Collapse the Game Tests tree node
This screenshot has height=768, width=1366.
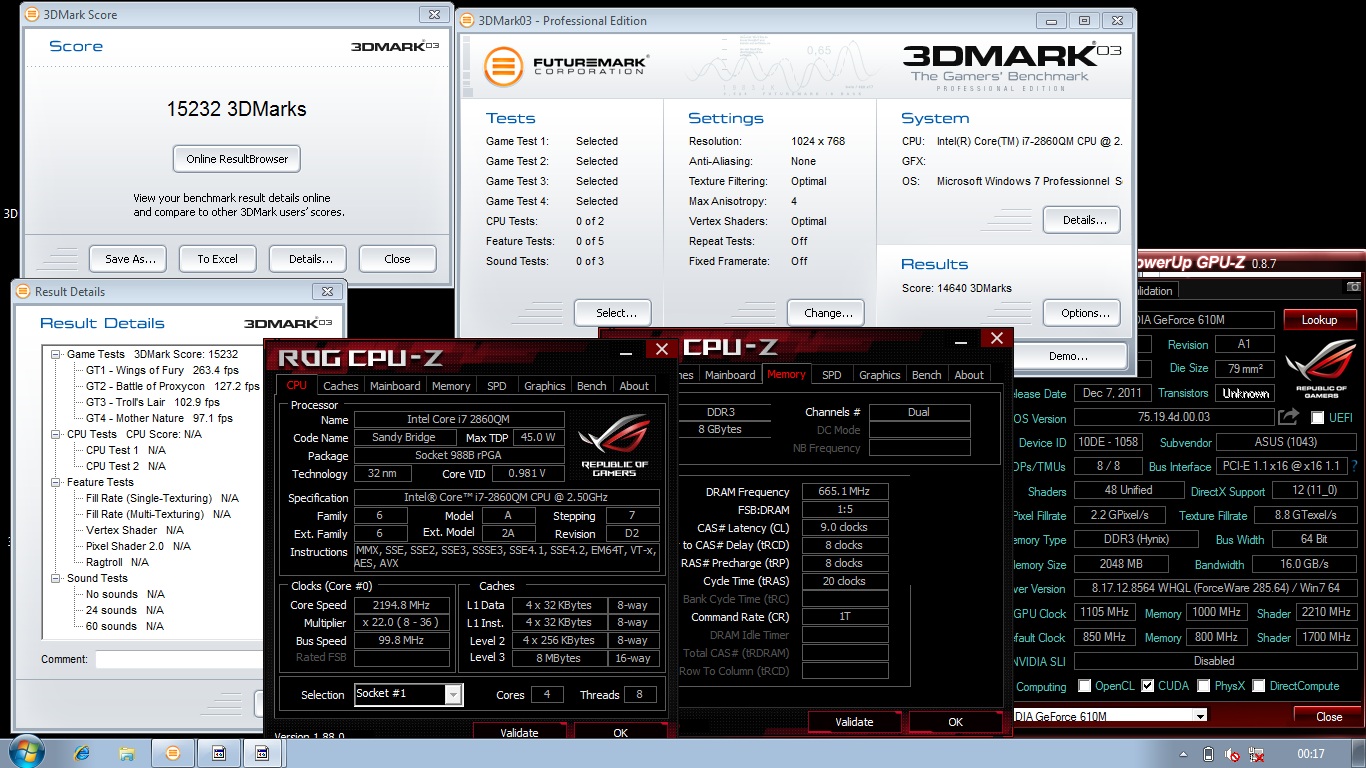pyautogui.click(x=56, y=354)
